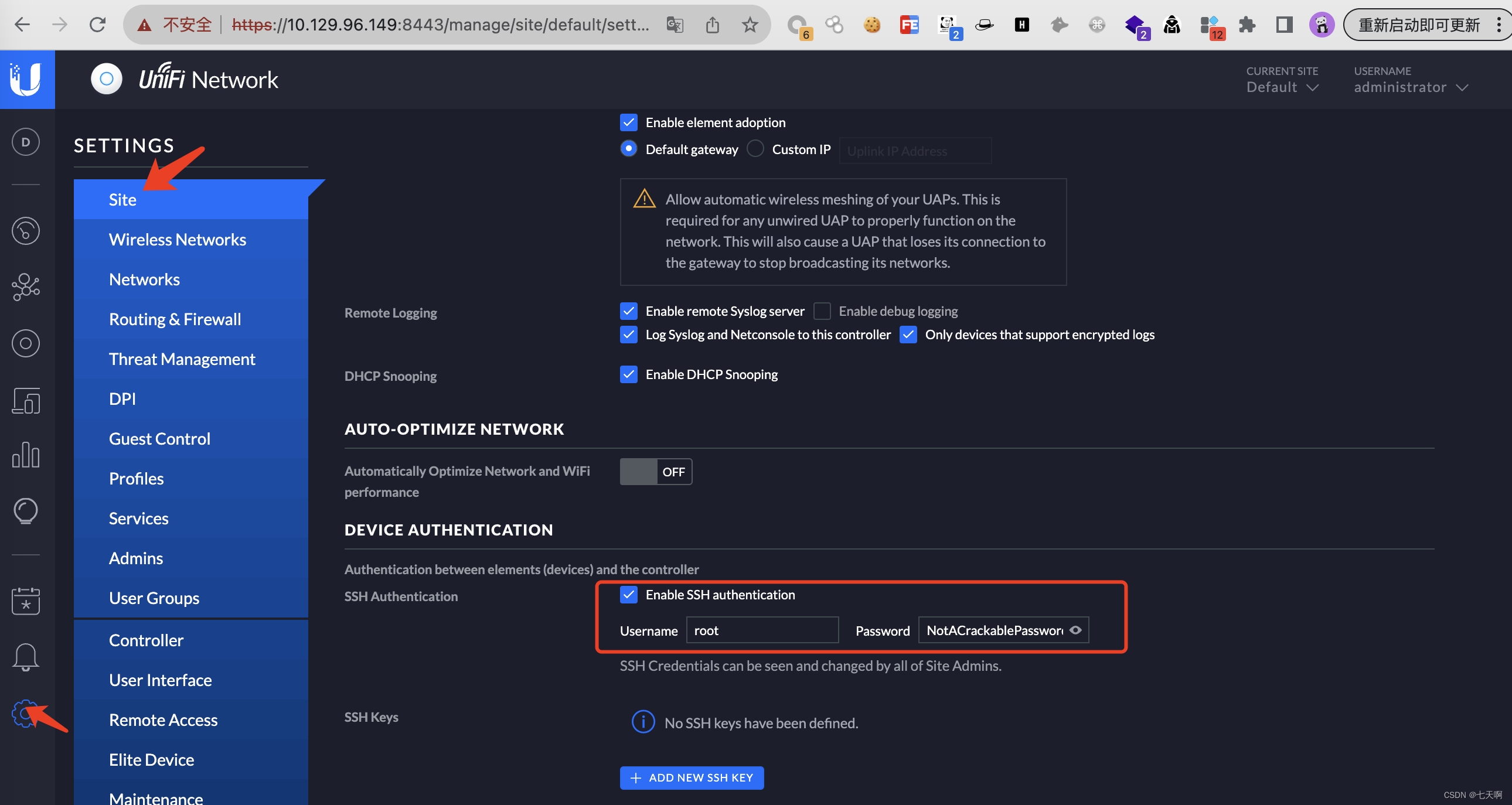Click the FE extension icon
Screen dimensions: 1512x805
click(x=909, y=25)
